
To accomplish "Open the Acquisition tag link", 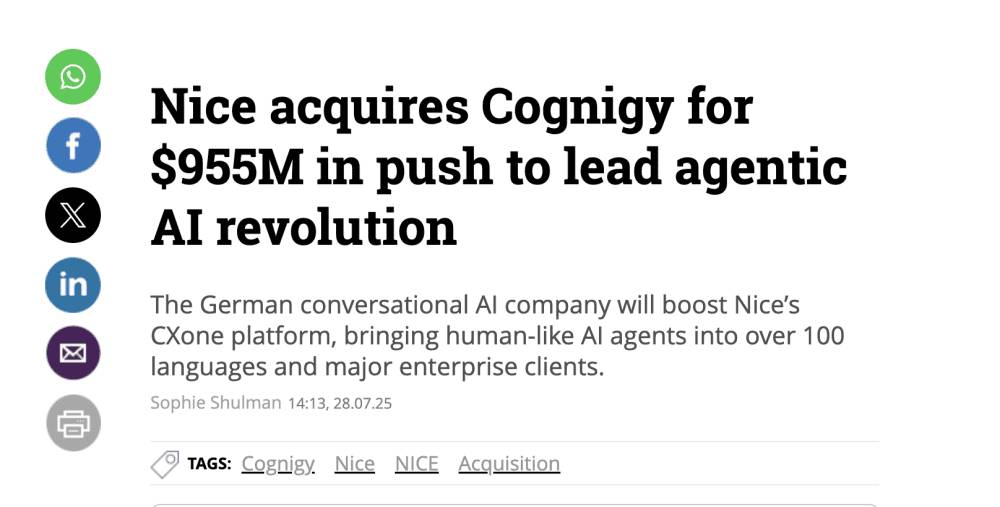I will click(509, 464).
